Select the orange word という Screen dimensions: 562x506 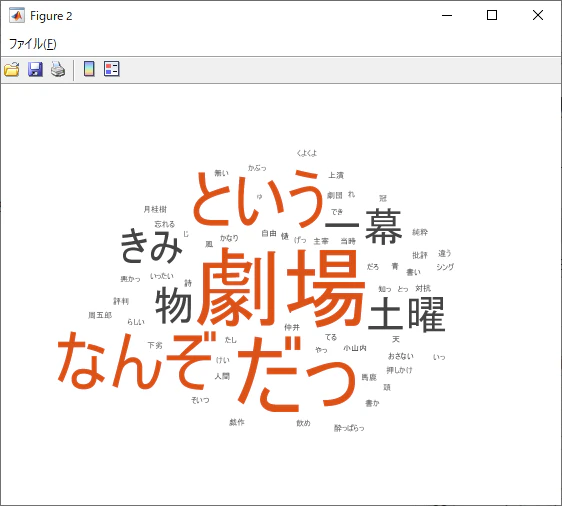[257, 198]
